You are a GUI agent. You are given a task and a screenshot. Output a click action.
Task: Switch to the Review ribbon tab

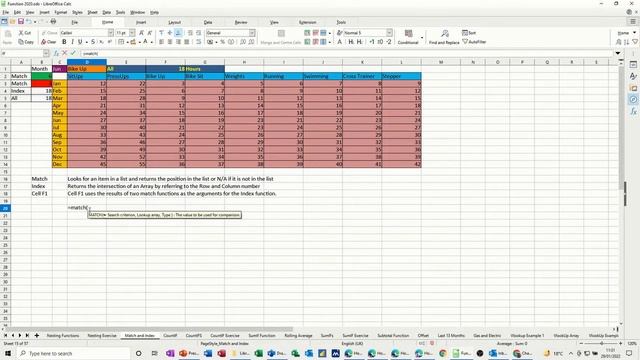pyautogui.click(x=241, y=22)
